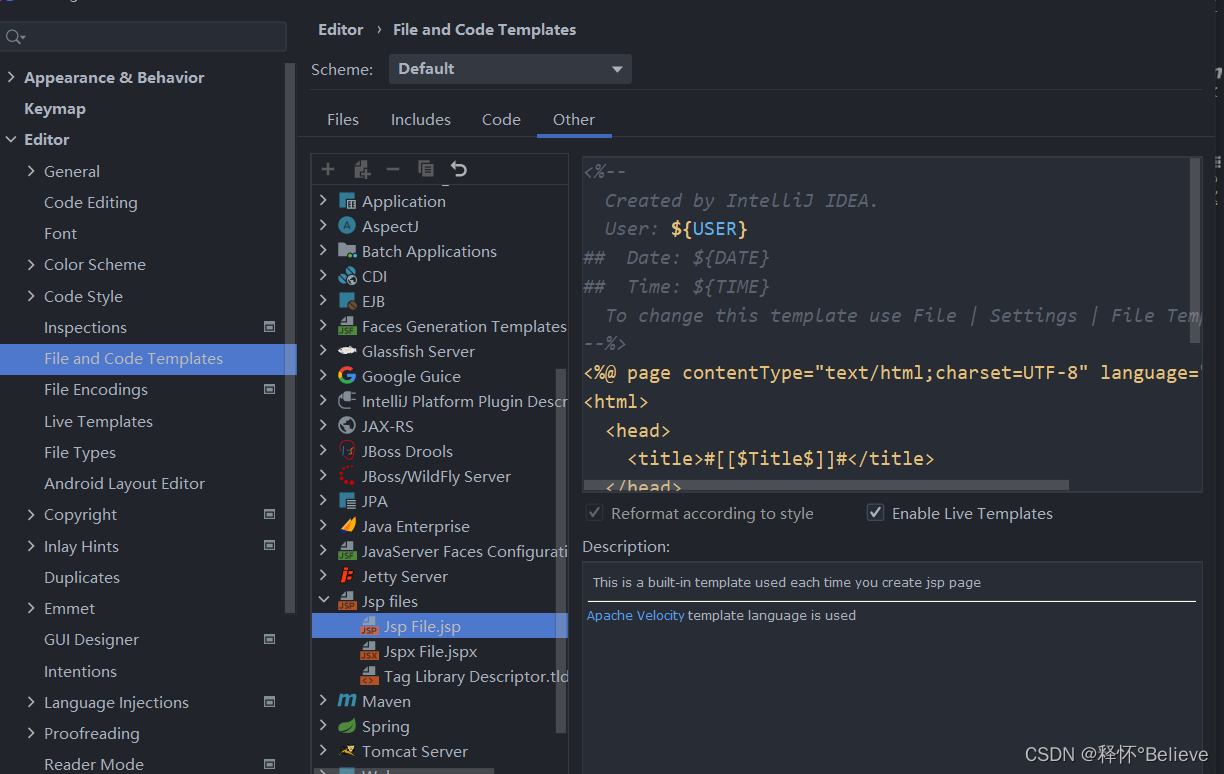The height and width of the screenshot is (774, 1224).
Task: Click the Create Child Template File icon
Action: click(361, 169)
